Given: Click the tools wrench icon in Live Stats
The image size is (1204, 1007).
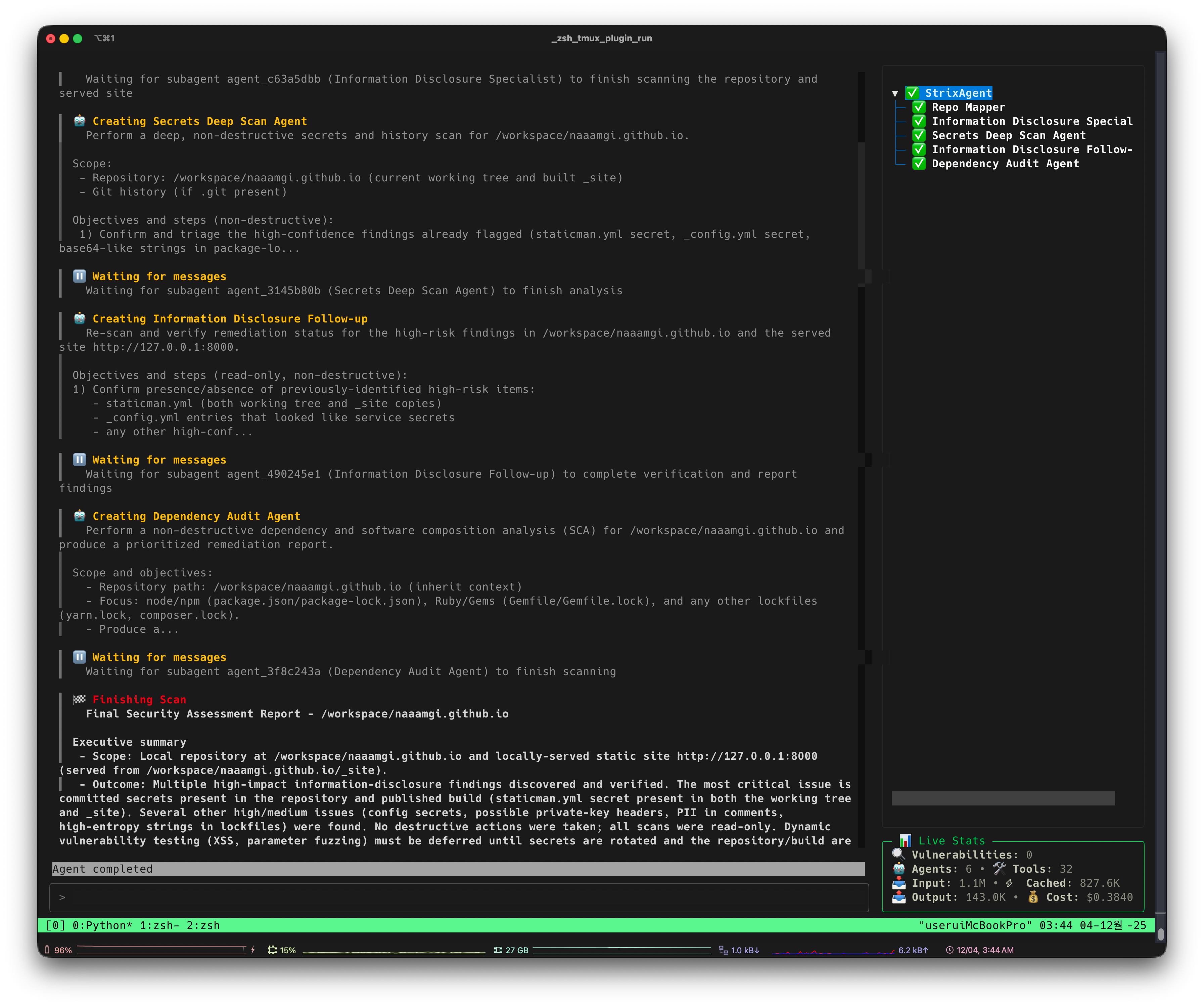Looking at the screenshot, I should click(999, 869).
